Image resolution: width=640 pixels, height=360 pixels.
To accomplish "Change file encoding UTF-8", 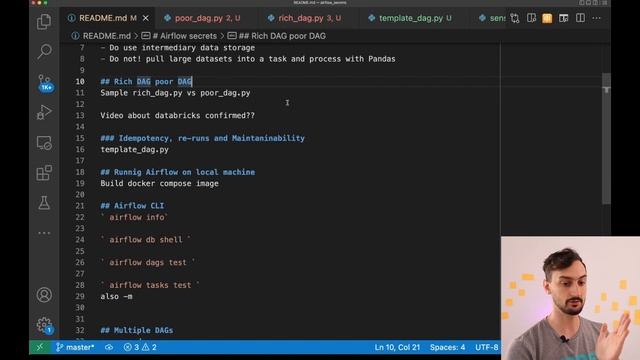I will [x=487, y=347].
